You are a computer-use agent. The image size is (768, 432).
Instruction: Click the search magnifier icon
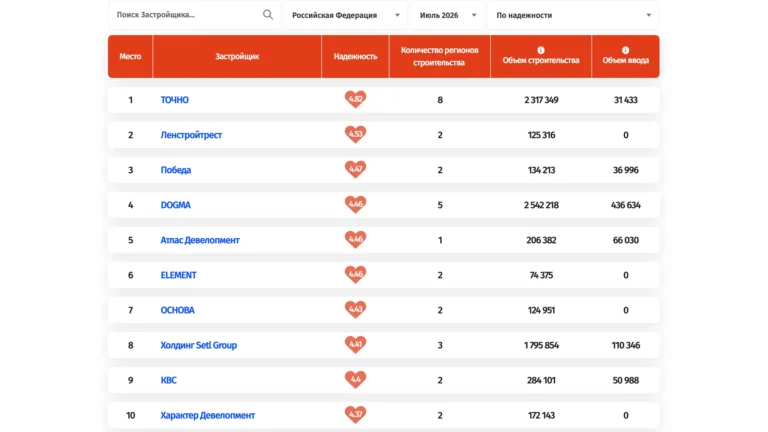[267, 15]
